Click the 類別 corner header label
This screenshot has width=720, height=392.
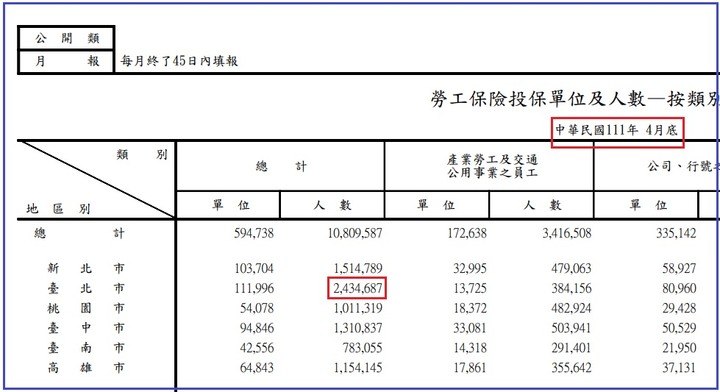coord(142,154)
